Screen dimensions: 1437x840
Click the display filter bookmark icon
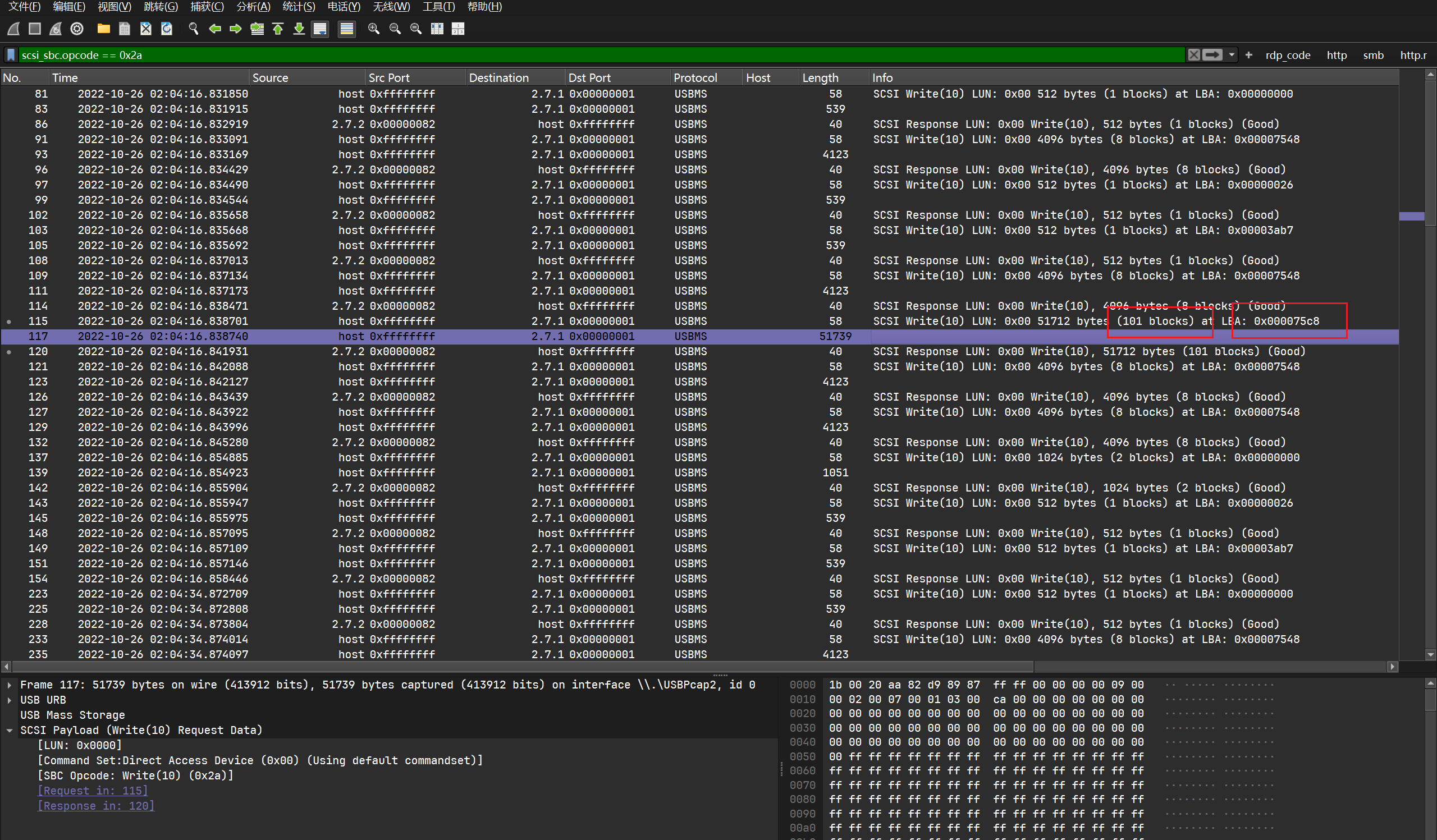click(11, 54)
